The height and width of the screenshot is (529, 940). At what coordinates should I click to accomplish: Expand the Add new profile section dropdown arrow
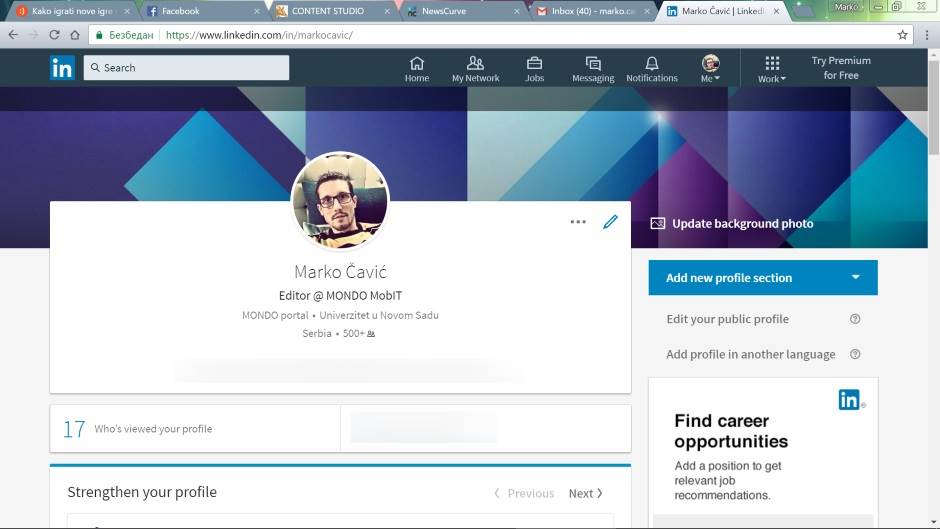(x=855, y=277)
